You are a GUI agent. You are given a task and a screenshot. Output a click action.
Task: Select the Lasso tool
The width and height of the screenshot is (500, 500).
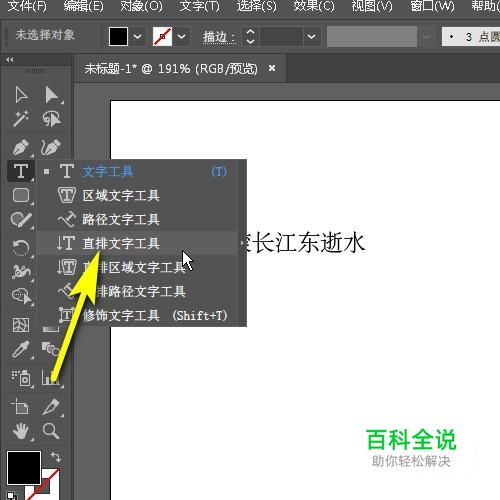coord(52,119)
